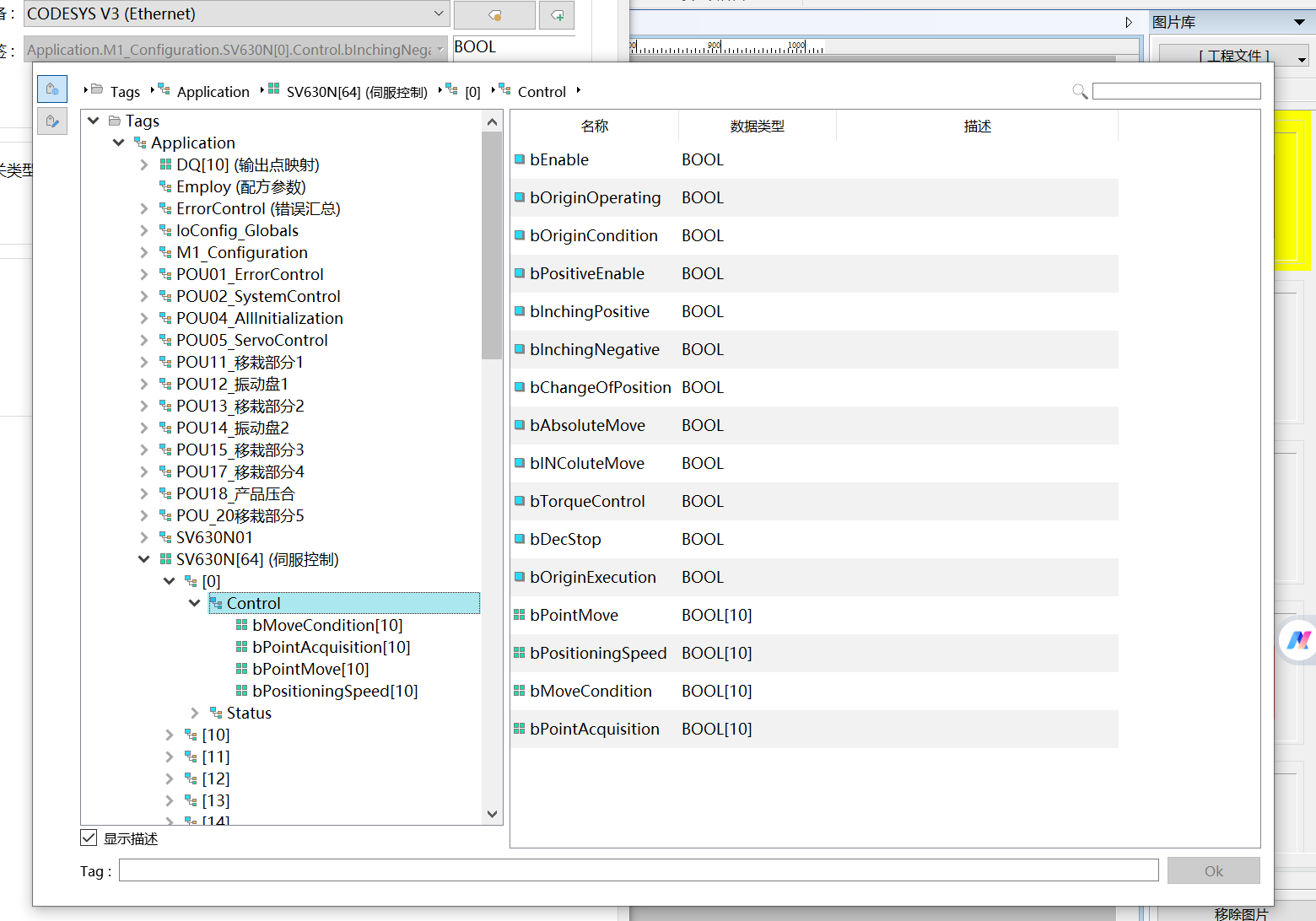1316x921 pixels.
Task: Collapse the SV630N[64] tree node
Action: coord(143,559)
